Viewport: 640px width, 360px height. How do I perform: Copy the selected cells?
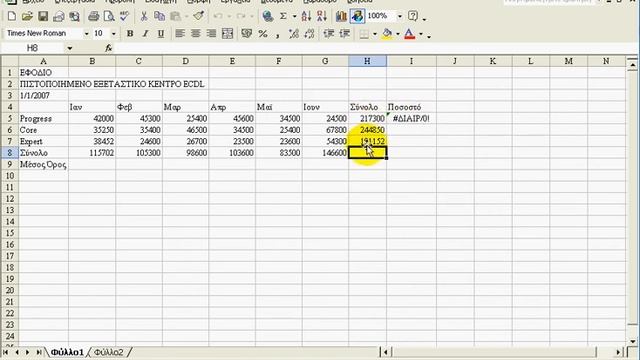(160, 16)
